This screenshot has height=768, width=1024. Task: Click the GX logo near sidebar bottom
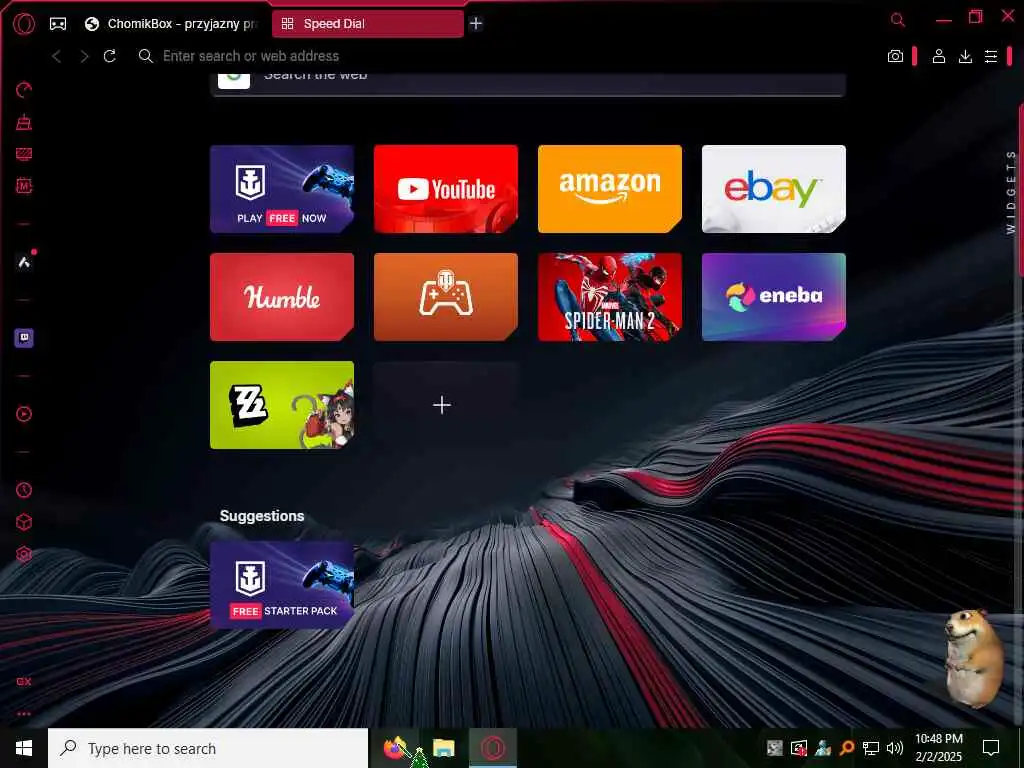coord(24,681)
